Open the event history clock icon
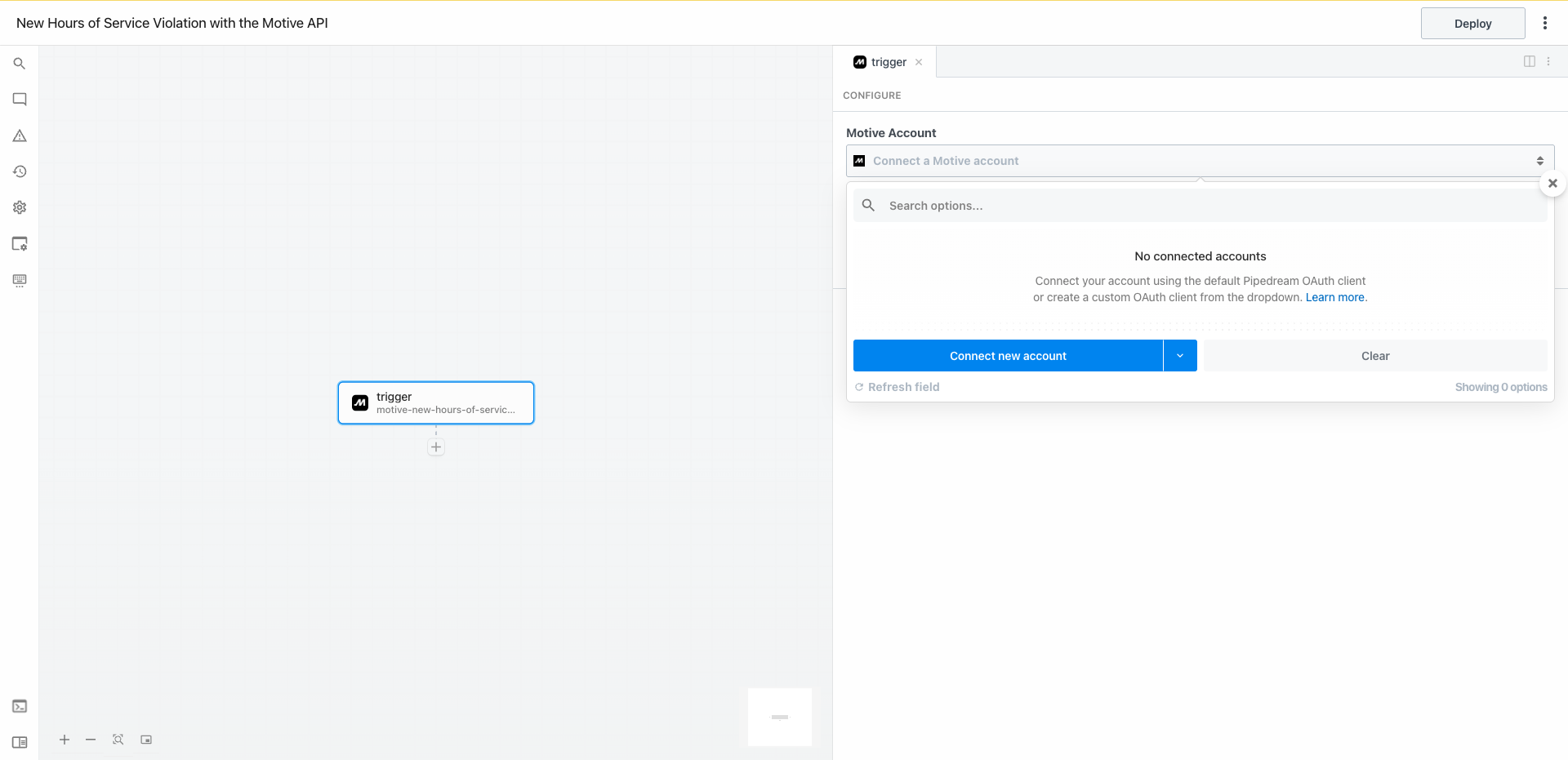Screen dimensions: 1568x760 click(x=20, y=171)
